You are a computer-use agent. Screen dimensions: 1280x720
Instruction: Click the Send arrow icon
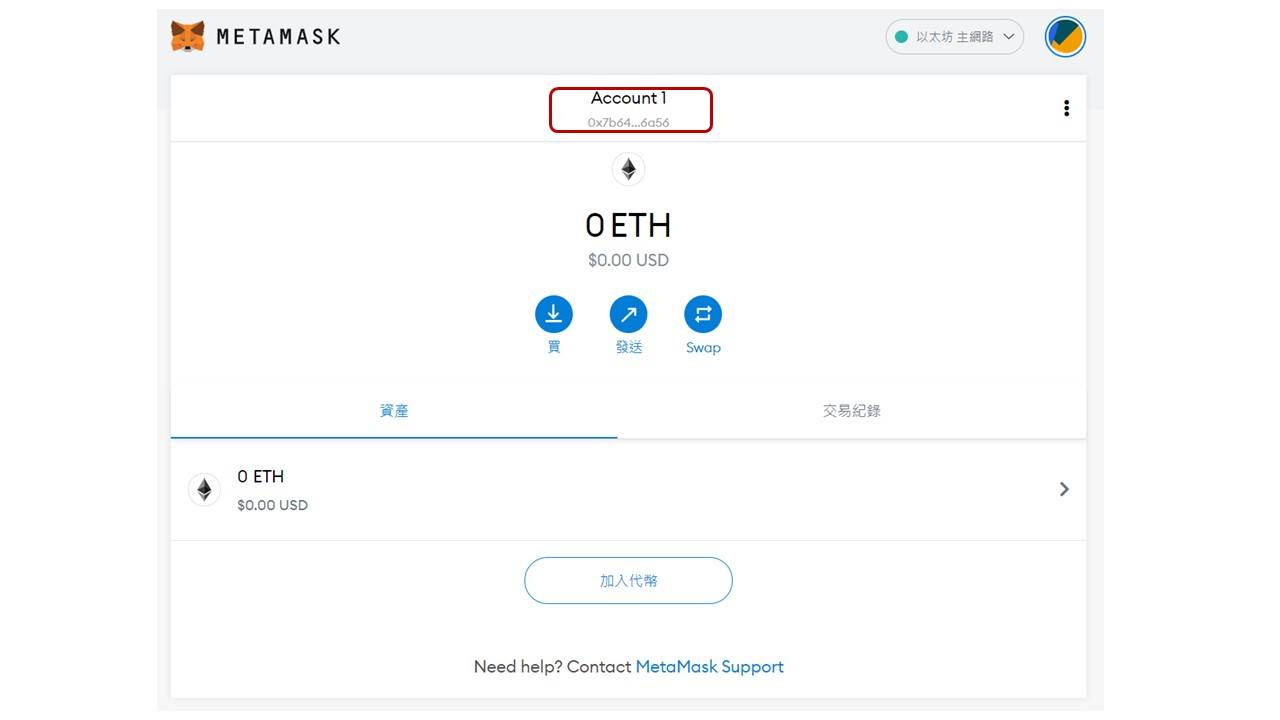point(628,314)
